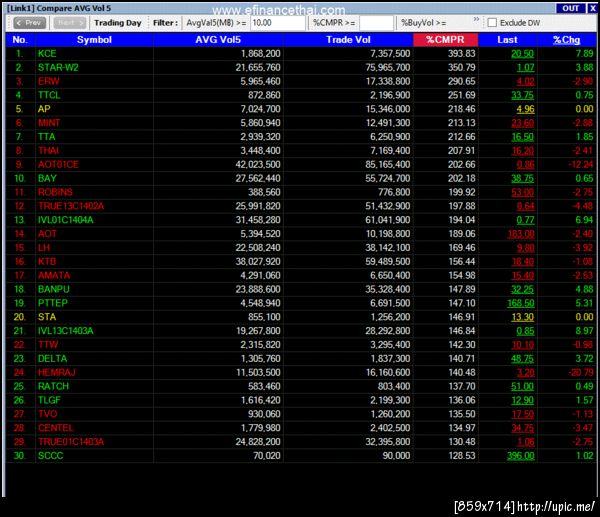600x517 pixels.
Task: Select the ROBINS symbol
Action: (55, 192)
